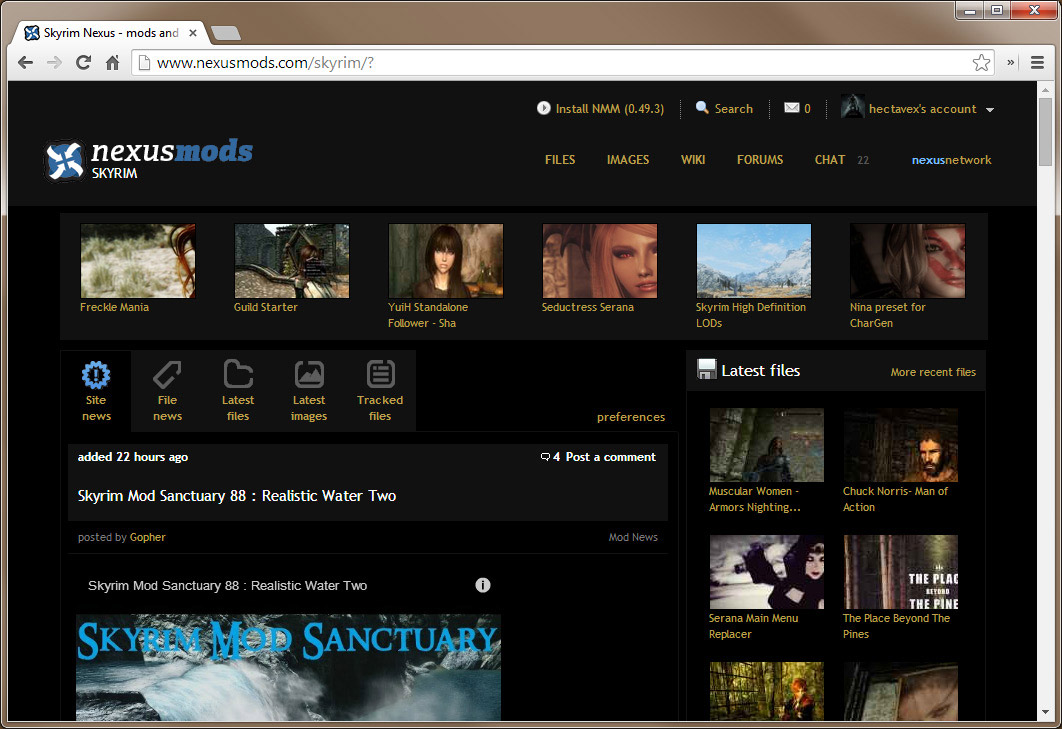The height and width of the screenshot is (729, 1062).
Task: Expand the hectavex's account dropdown
Action: point(990,108)
